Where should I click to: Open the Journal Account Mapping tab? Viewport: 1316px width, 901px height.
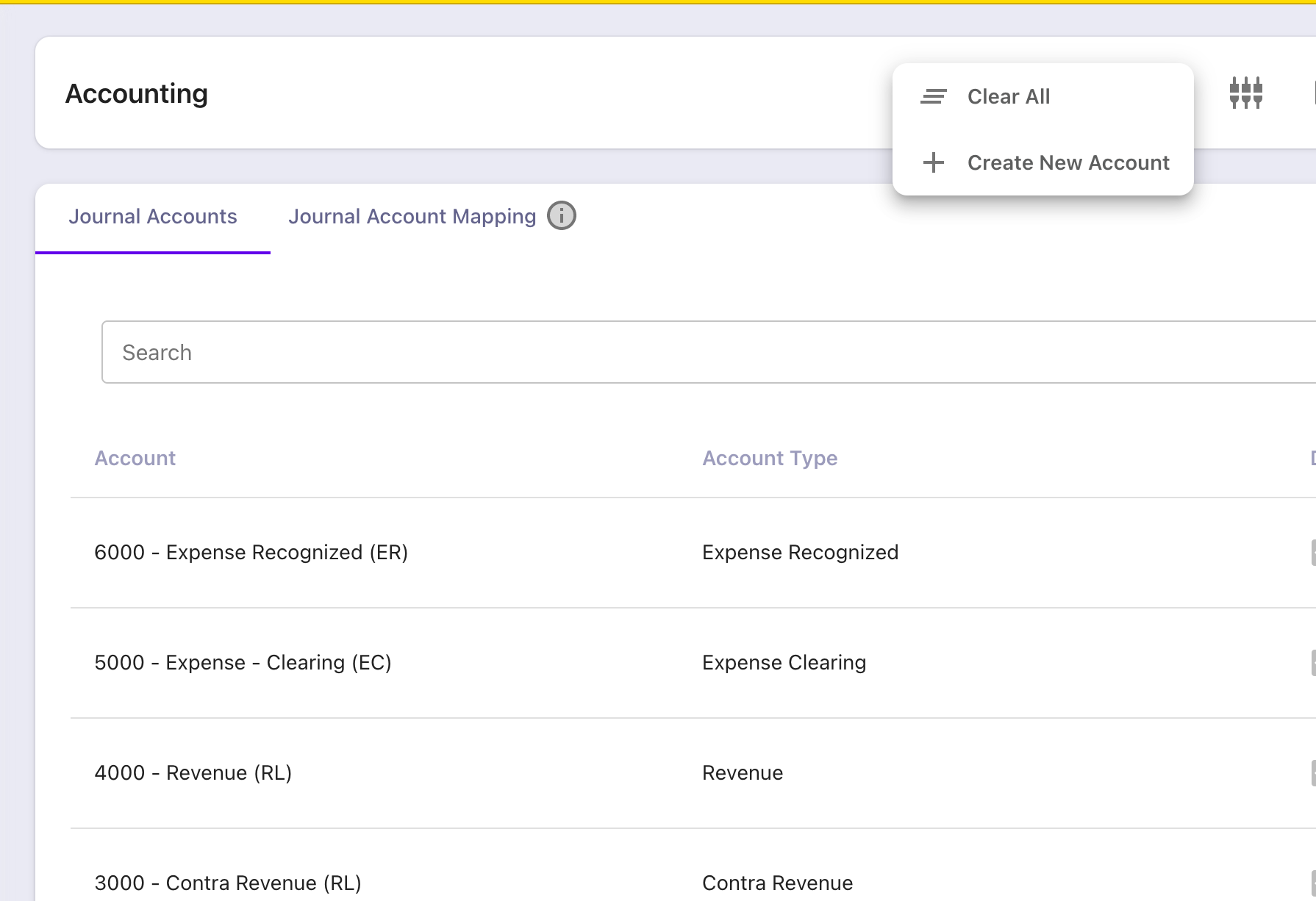pos(412,217)
